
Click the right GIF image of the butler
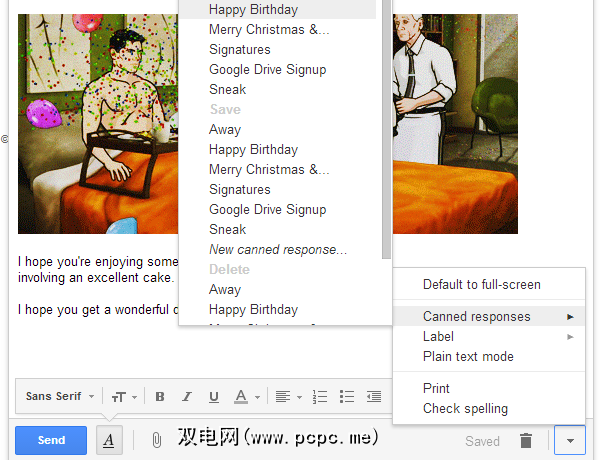[455, 124]
